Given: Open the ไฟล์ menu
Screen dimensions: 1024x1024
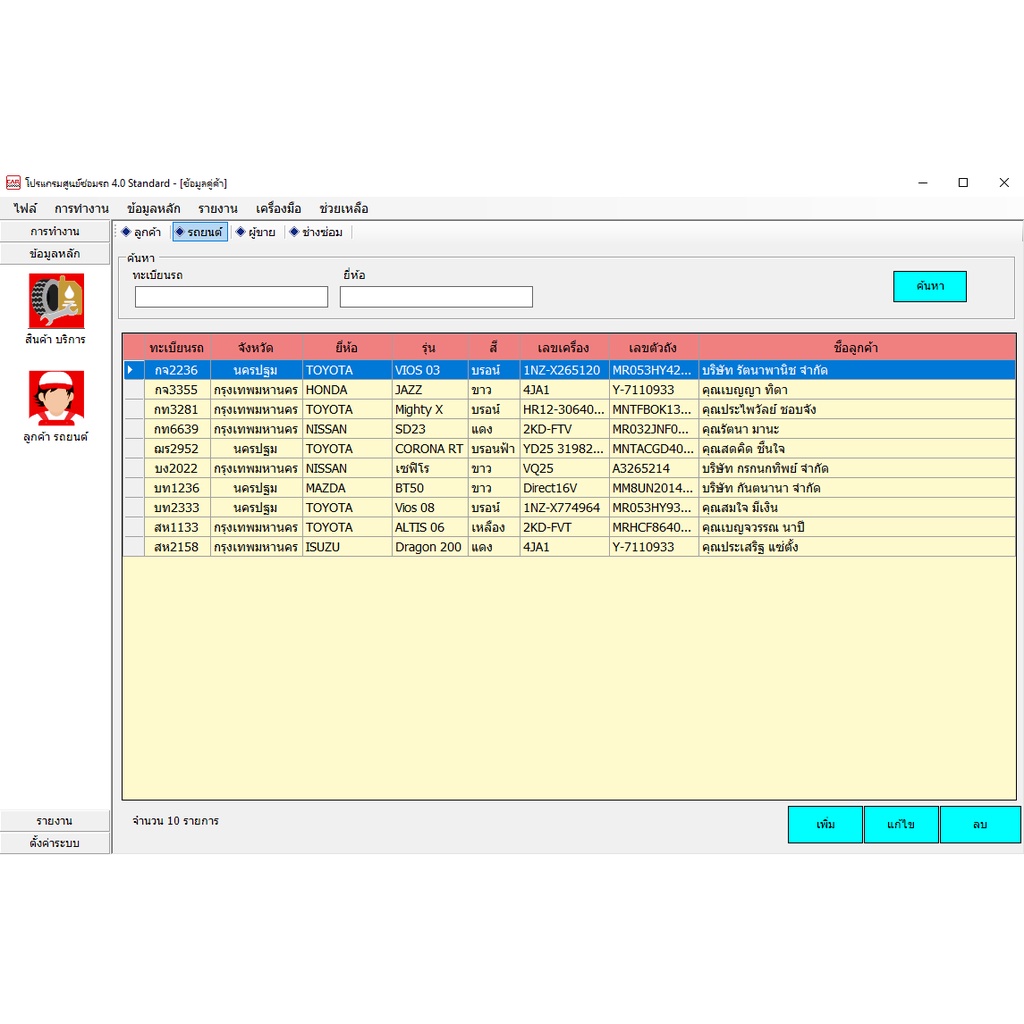Looking at the screenshot, I should click(x=25, y=208).
